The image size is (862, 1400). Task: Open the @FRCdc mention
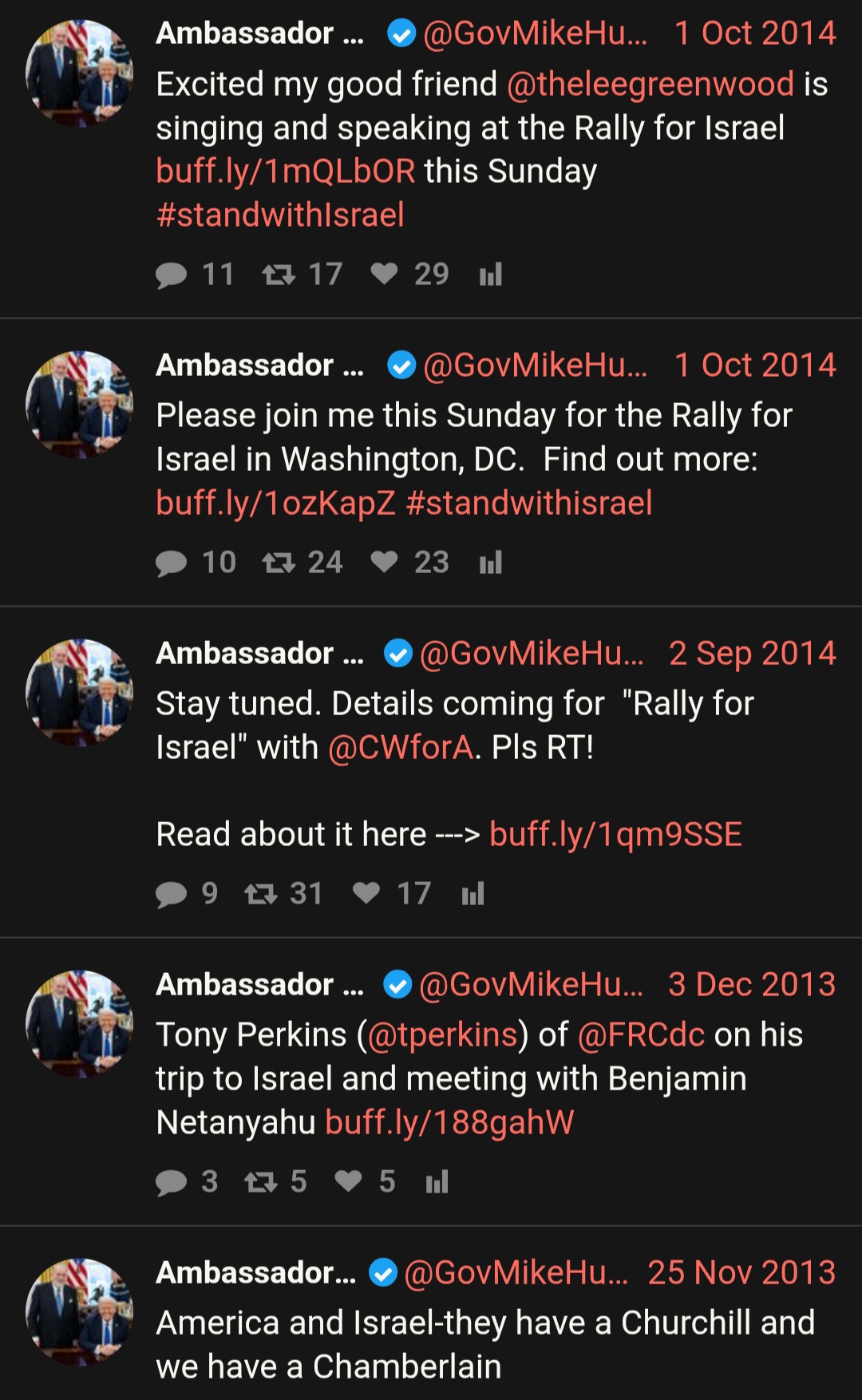(641, 1035)
